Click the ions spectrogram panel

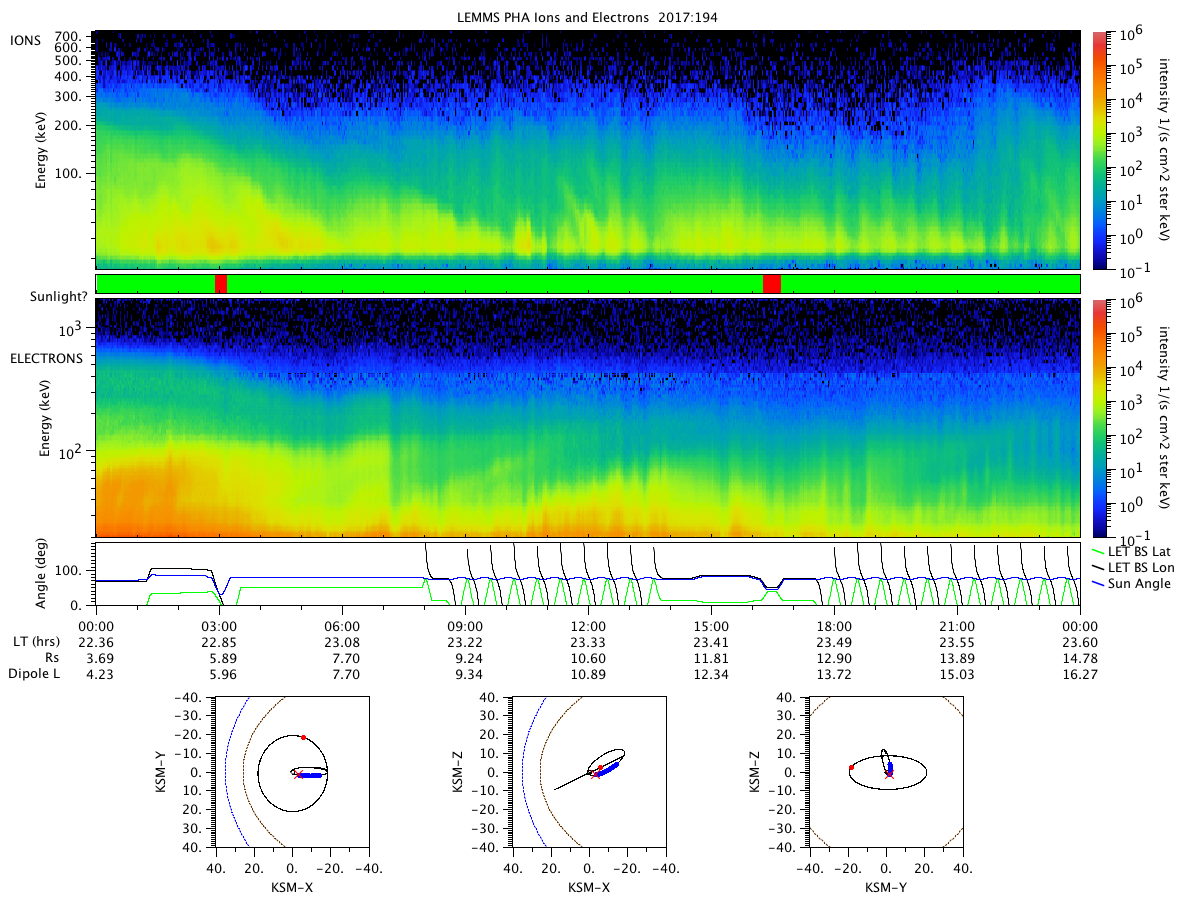(588, 149)
